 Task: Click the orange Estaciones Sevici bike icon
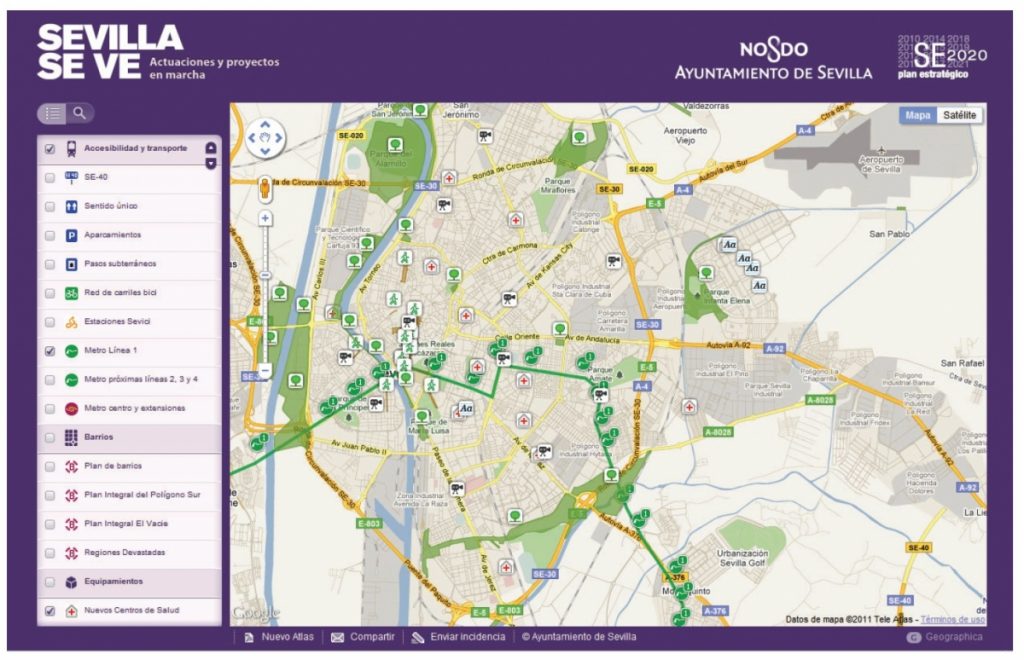[71, 322]
